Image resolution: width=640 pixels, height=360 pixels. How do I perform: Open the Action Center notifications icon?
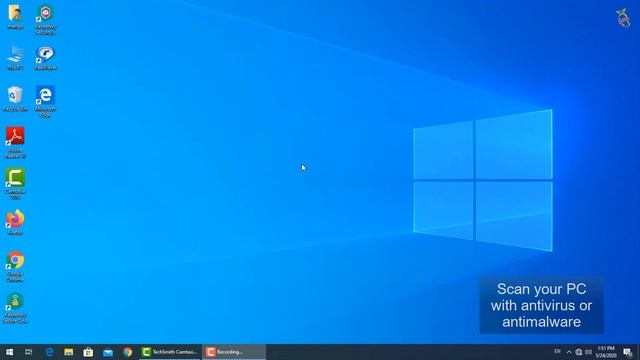tap(628, 352)
